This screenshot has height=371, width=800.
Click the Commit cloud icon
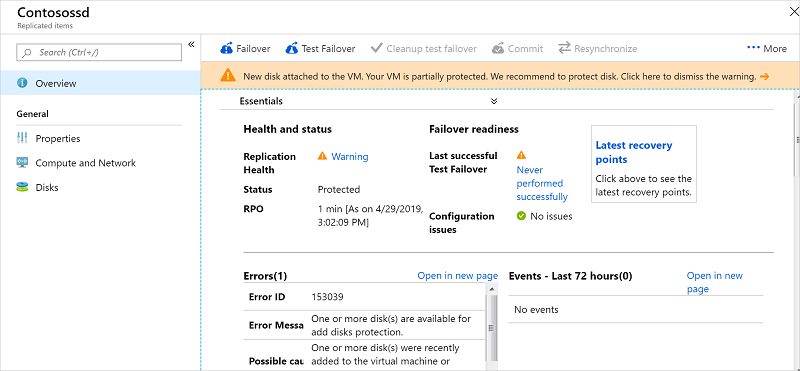tap(498, 48)
